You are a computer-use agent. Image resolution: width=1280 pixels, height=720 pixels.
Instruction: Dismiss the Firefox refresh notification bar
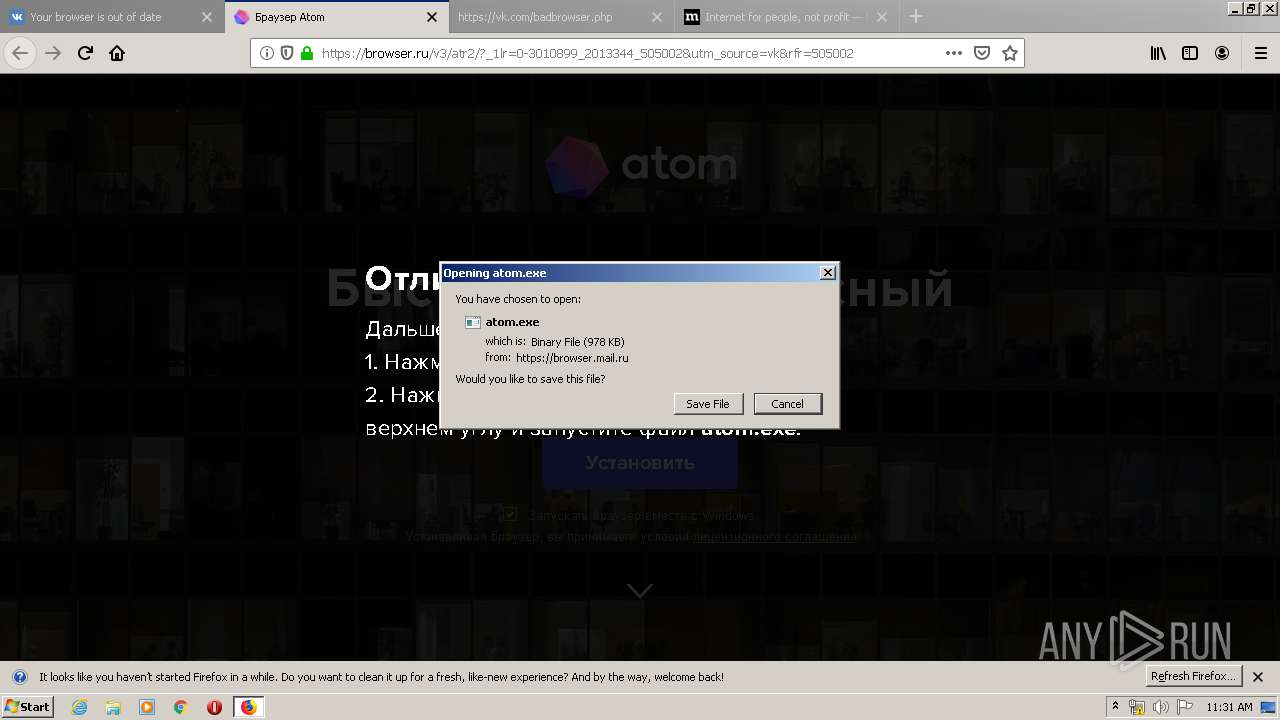(x=1258, y=677)
